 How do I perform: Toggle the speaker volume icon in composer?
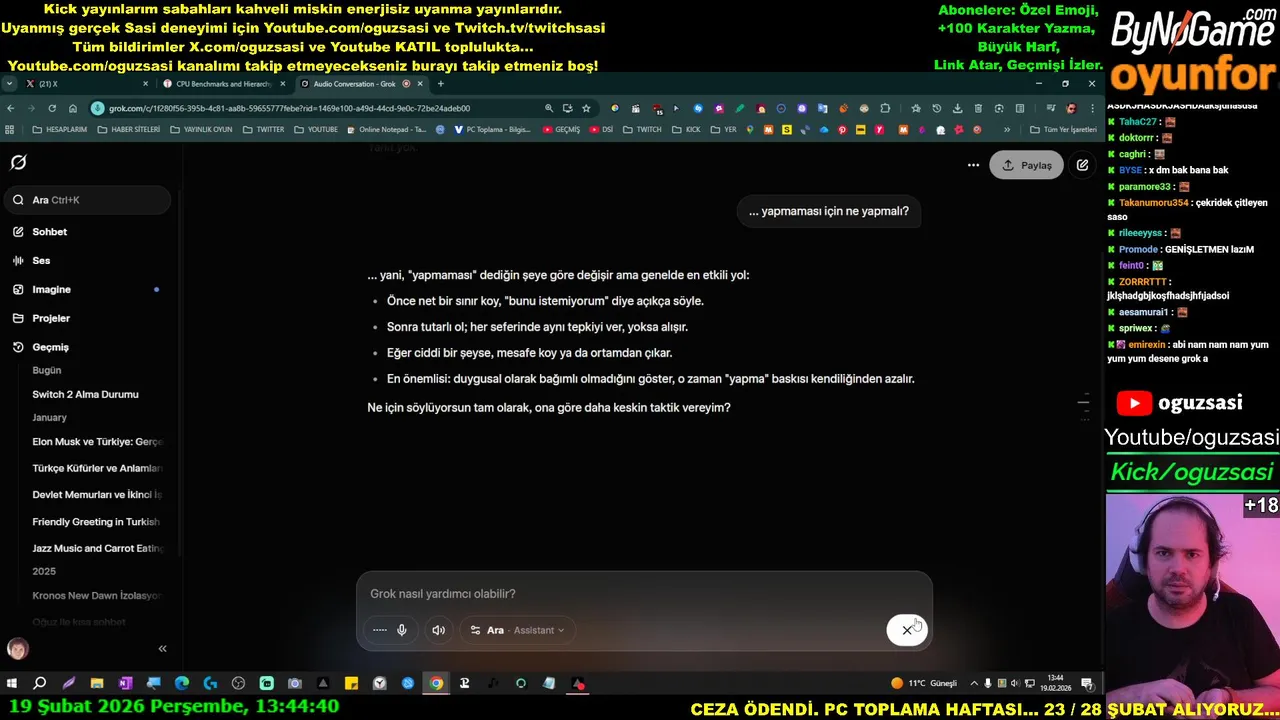pos(438,630)
